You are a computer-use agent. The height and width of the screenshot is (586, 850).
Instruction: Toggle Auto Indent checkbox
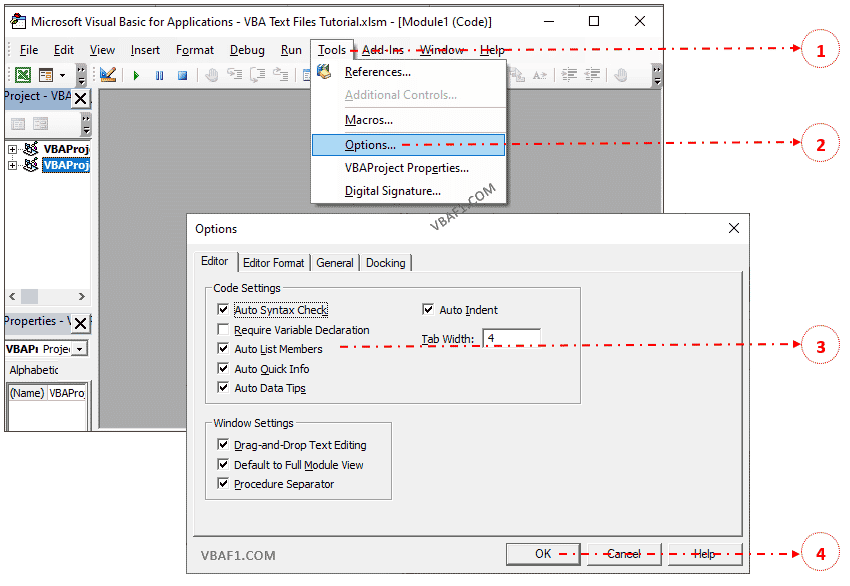(x=428, y=309)
